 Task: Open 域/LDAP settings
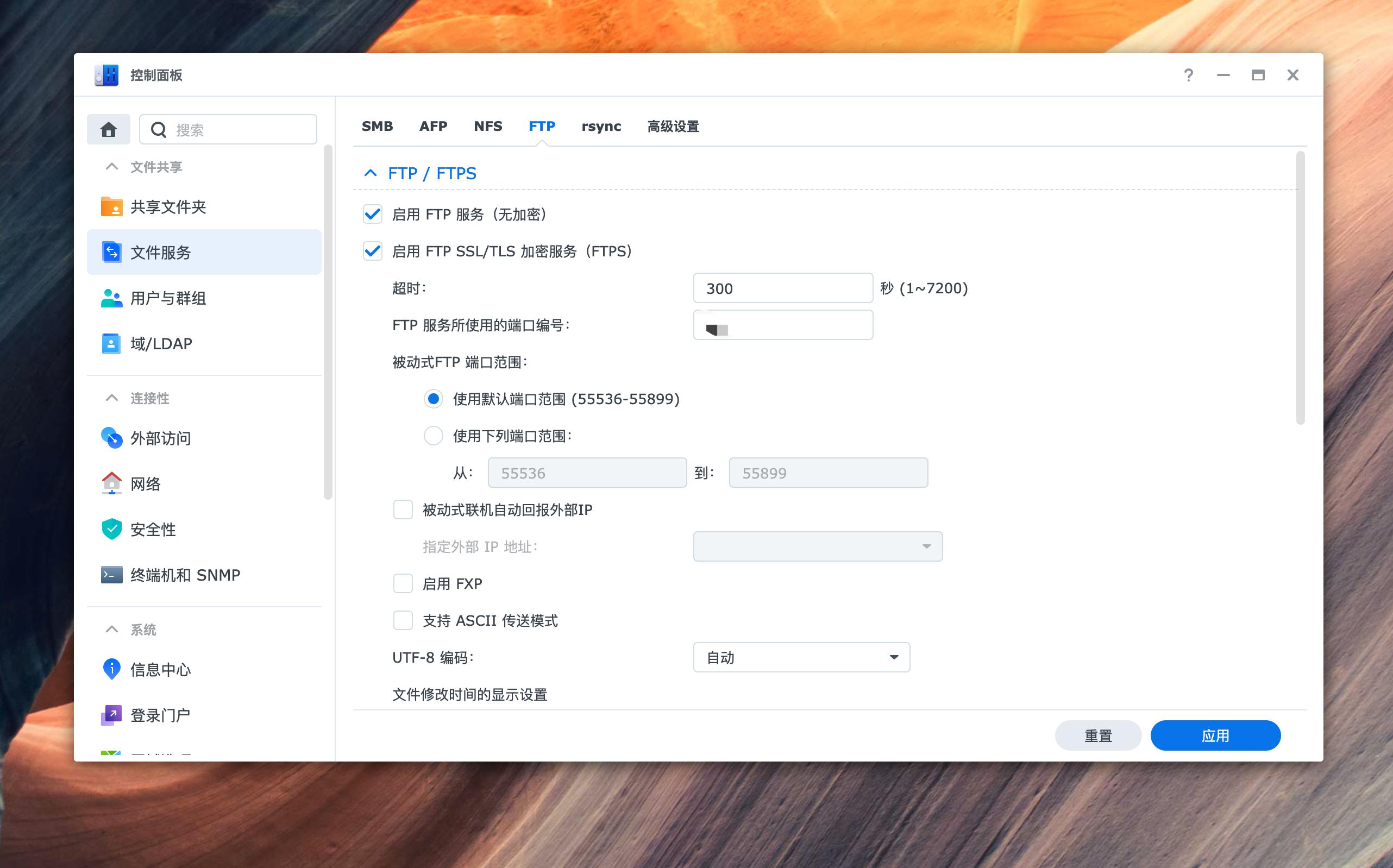coord(162,343)
